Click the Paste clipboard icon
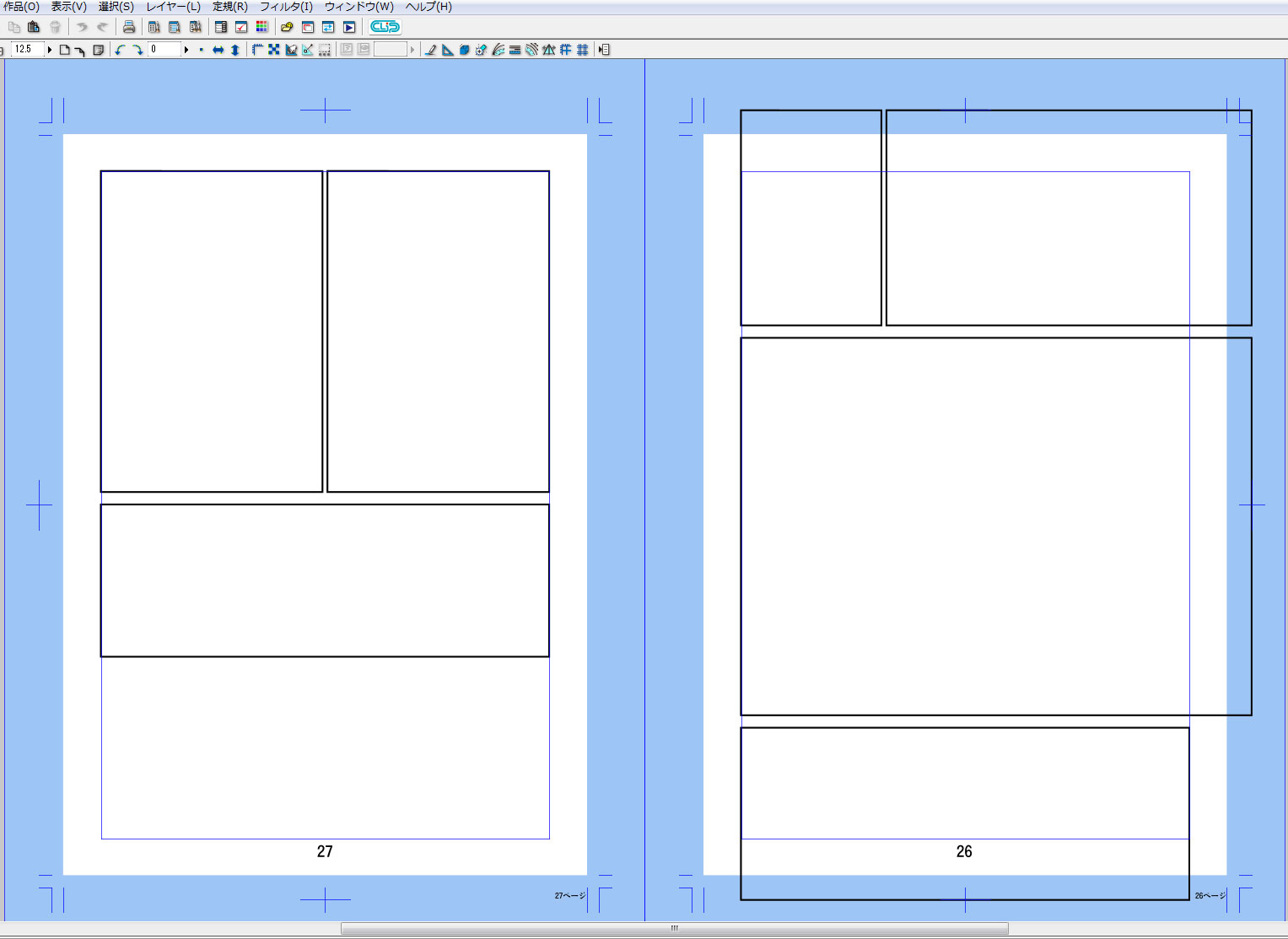The height and width of the screenshot is (939, 1288). (34, 27)
